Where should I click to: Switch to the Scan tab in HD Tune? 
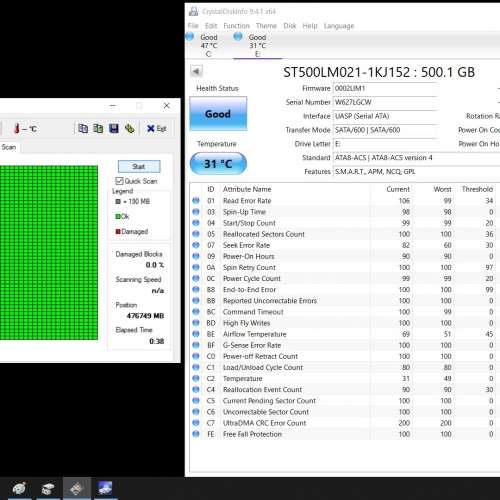click(9, 147)
